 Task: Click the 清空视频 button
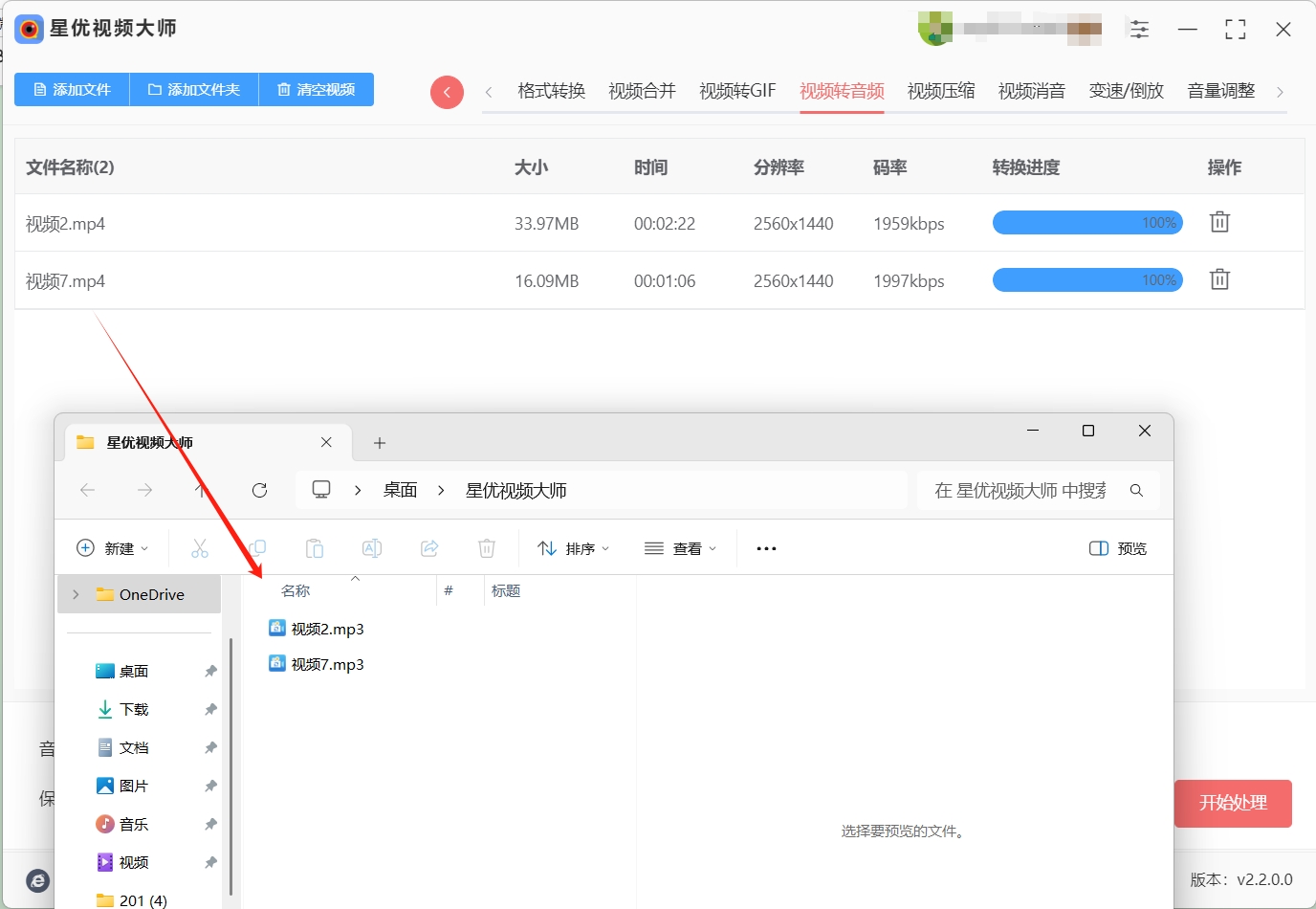[317, 89]
